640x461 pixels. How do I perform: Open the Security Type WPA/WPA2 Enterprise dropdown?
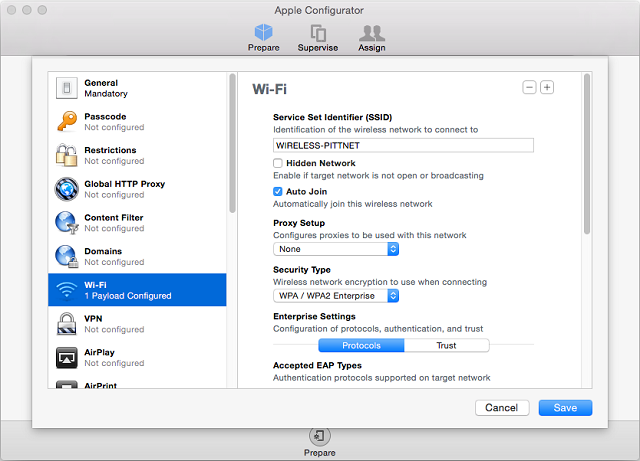pos(336,296)
